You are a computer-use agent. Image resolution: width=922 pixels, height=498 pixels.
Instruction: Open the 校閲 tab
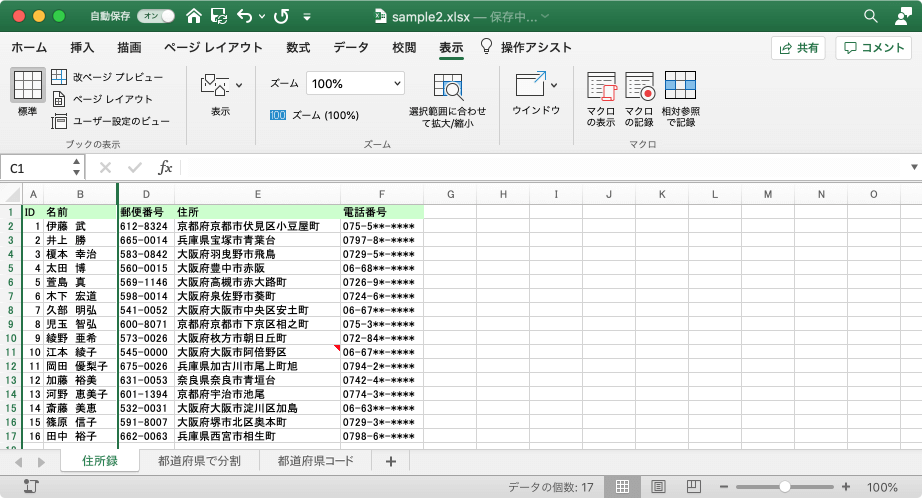[404, 48]
